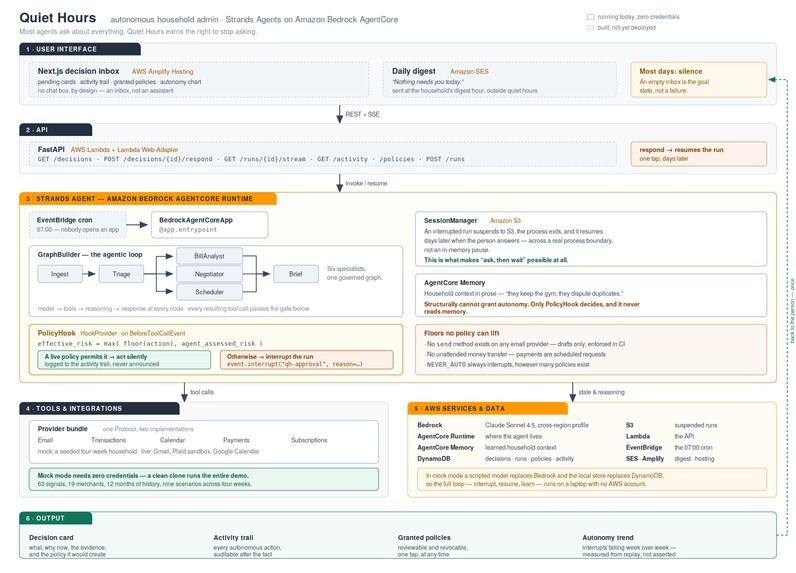Click the "Bedrock" service row name
The height and width of the screenshot is (573, 796).
[x=429, y=425]
